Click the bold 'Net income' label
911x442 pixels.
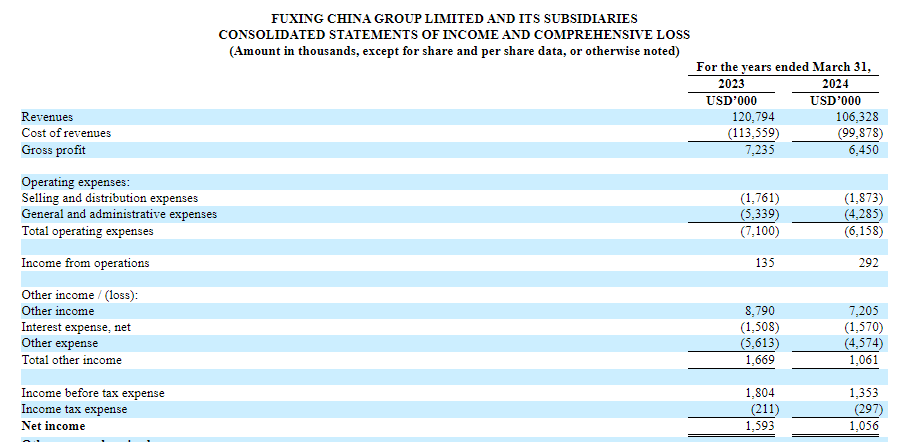pos(53,426)
